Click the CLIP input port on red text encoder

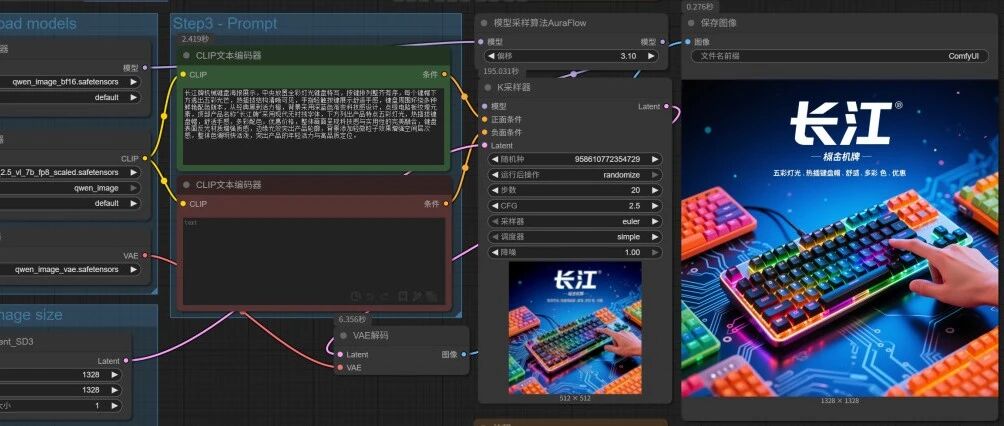click(183, 204)
